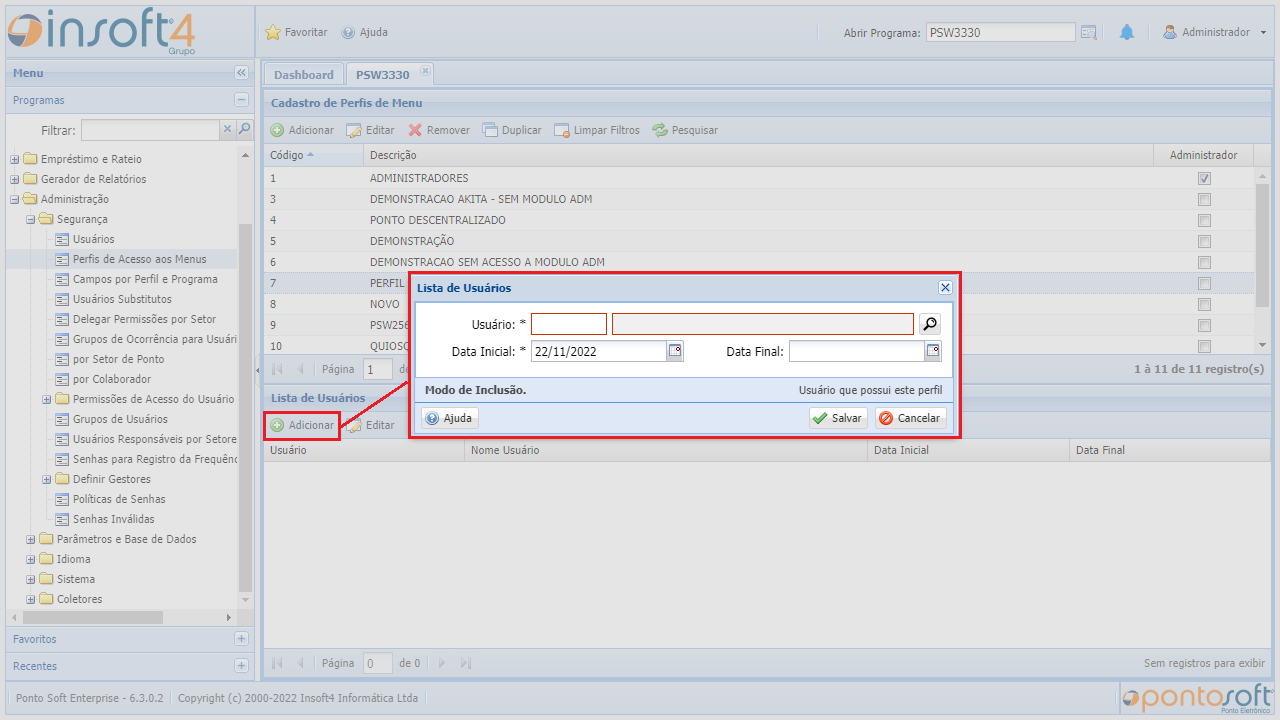1280x720 pixels.
Task: Click the Favoritar star icon
Action: pos(273,32)
